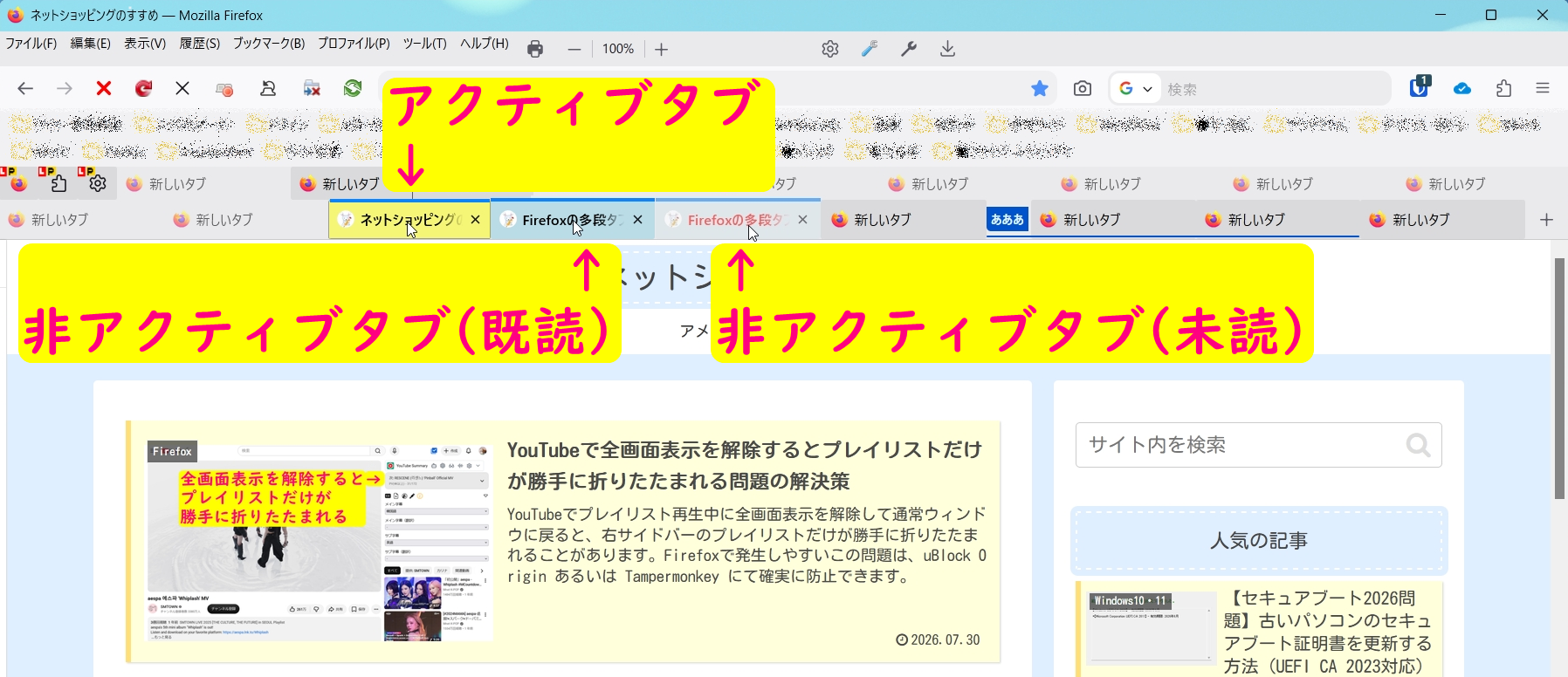Close the ネットショッピング tab

coord(475,219)
